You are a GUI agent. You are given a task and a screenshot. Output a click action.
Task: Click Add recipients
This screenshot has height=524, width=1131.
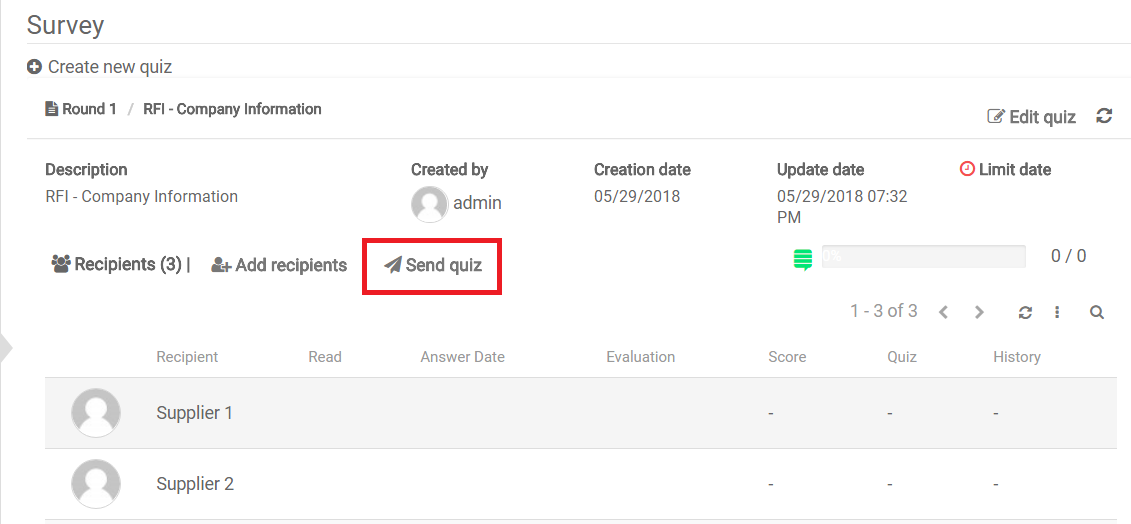coord(279,265)
